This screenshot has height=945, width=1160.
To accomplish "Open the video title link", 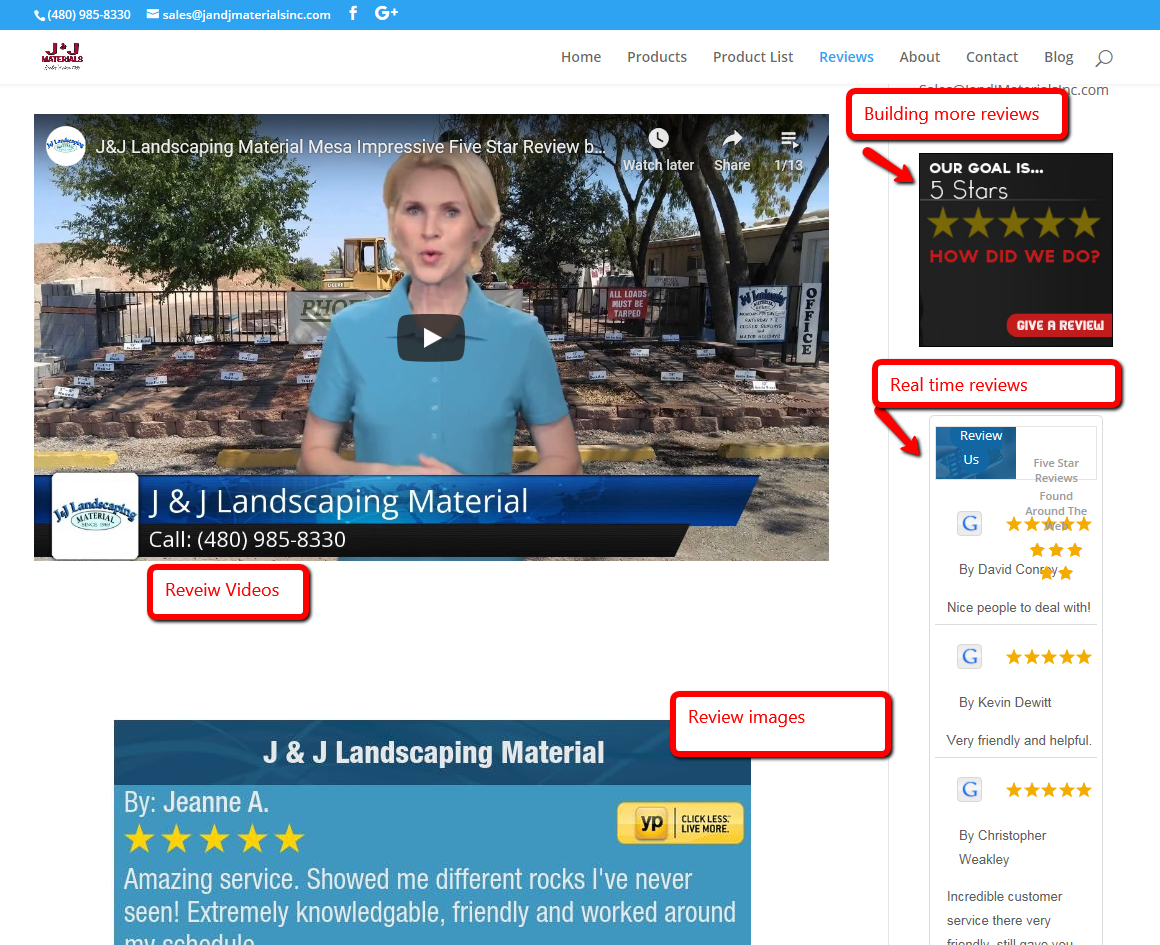I will coord(350,147).
